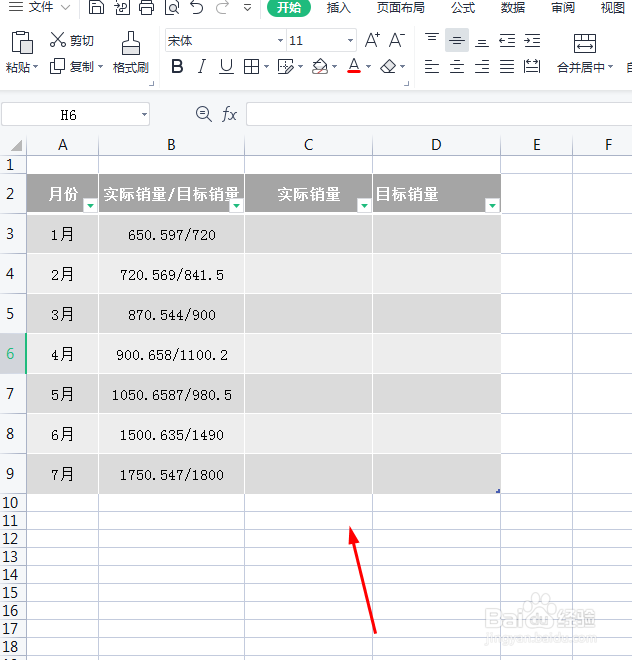The width and height of the screenshot is (632, 660).
Task: Click the Paste clipboard icon
Action: point(22,43)
